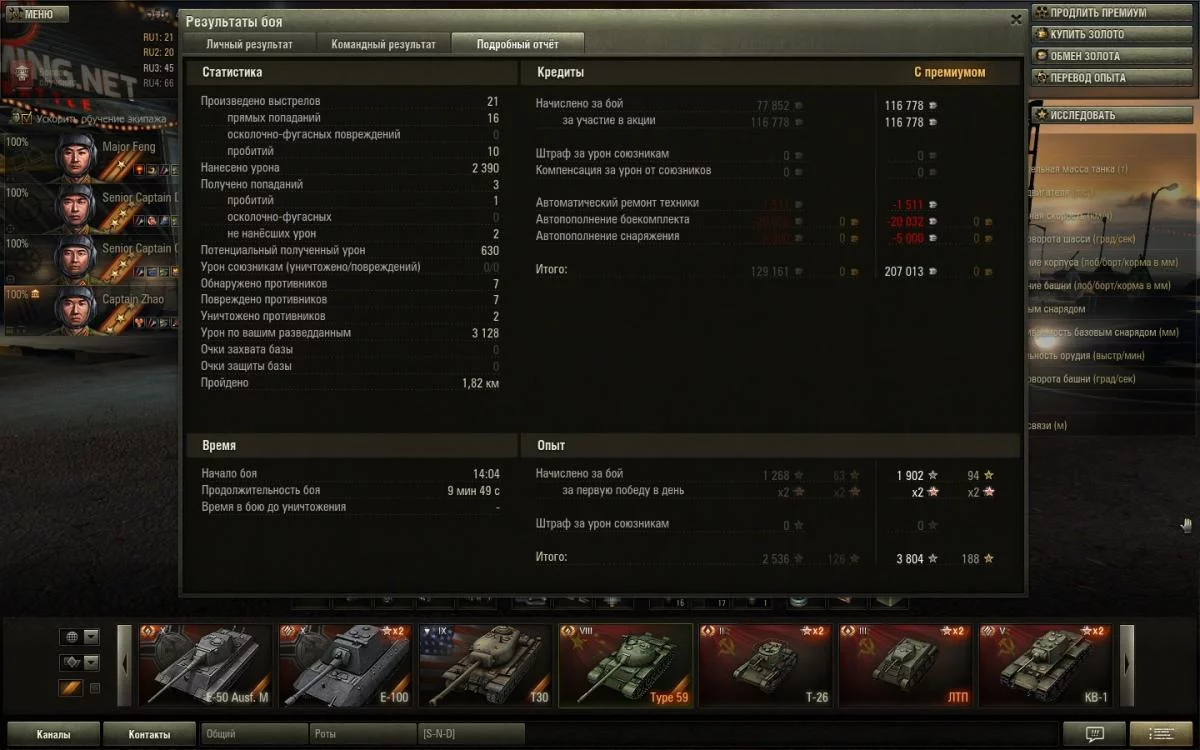Select the E-50 Ausf. M tank
Image resolution: width=1200 pixels, height=750 pixels.
coord(205,665)
